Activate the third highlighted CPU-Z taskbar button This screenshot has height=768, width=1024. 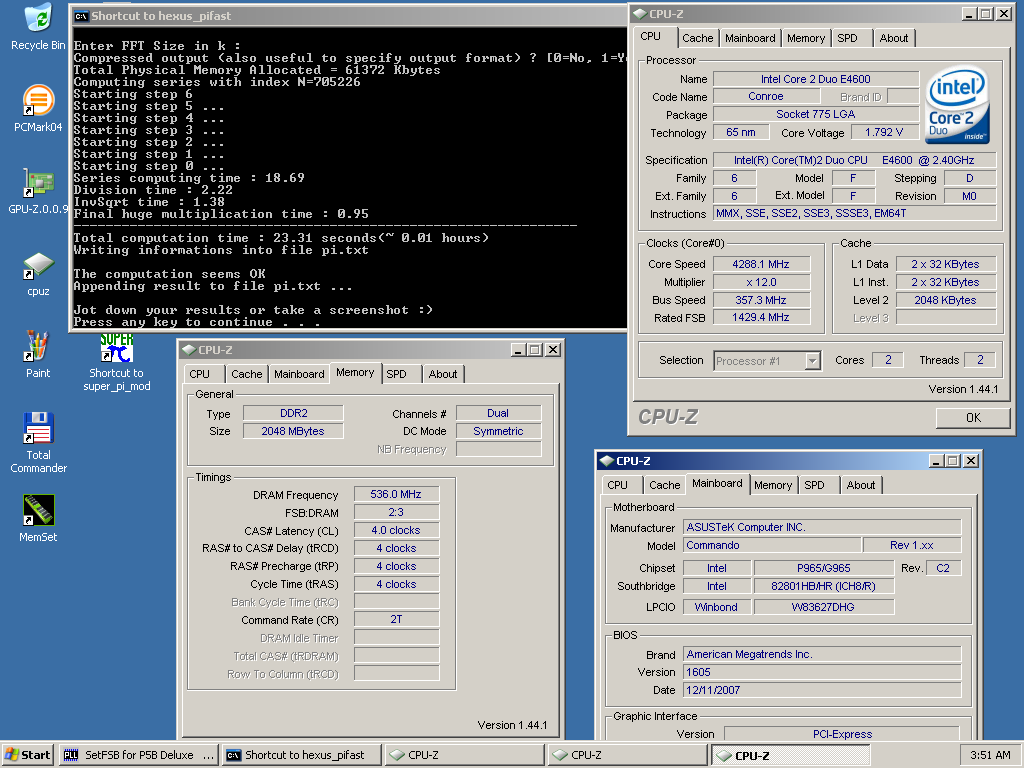(x=790, y=755)
